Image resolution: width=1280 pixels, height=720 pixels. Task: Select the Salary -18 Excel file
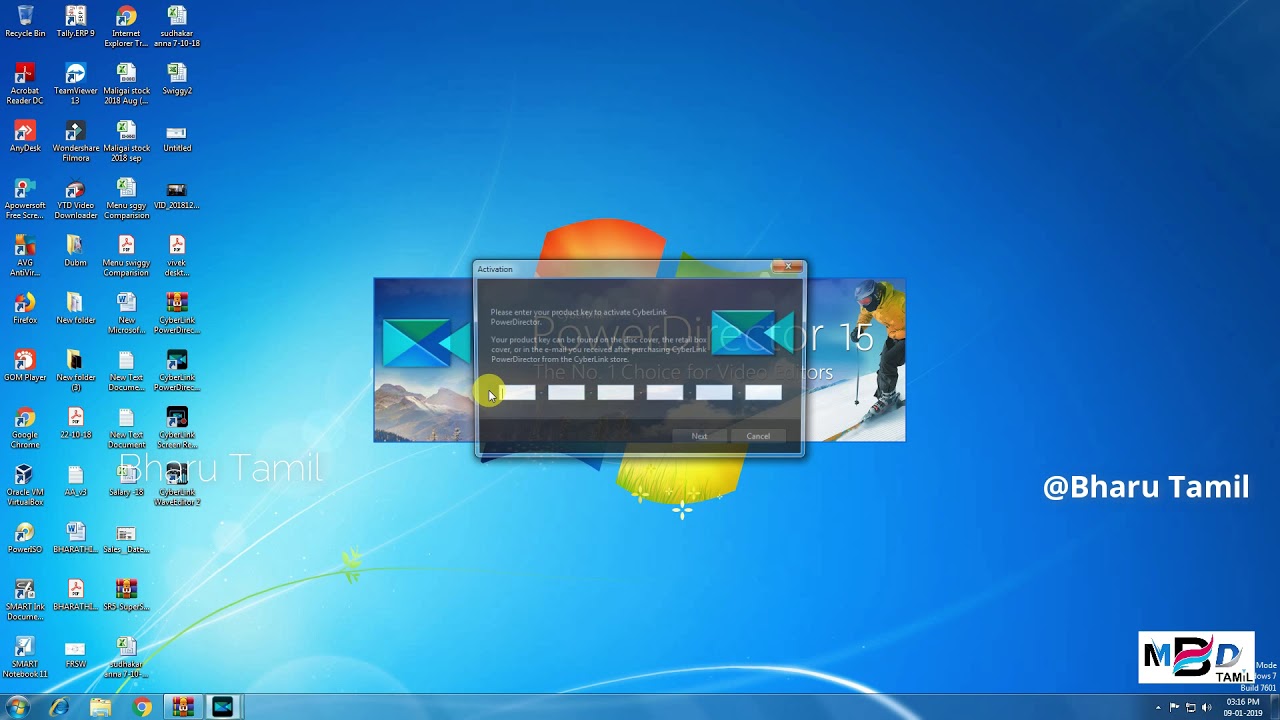[x=126, y=480]
